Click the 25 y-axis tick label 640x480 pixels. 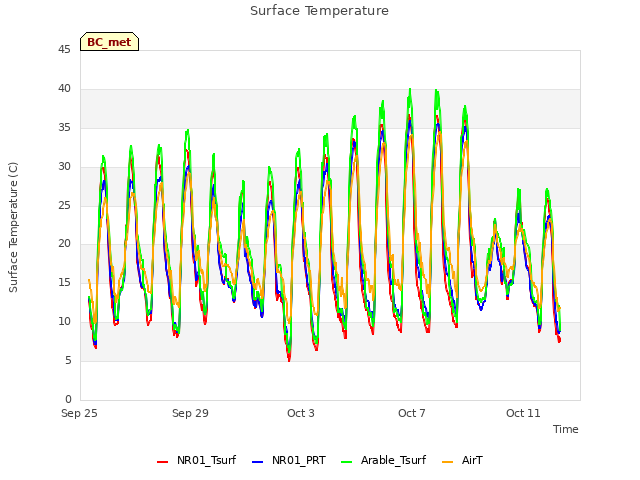coord(64,205)
